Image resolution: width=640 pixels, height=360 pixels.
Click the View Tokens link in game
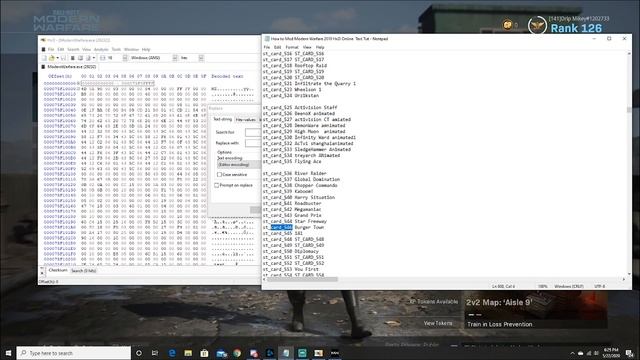(x=438, y=323)
